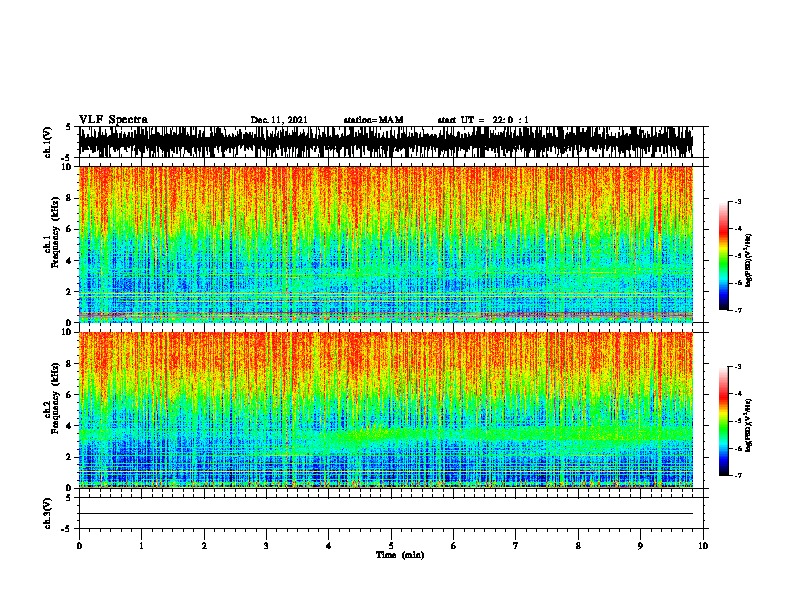Image resolution: width=792 pixels, height=612 pixels.
Task: Click the time axis tick label "9"
Action: pos(640,546)
